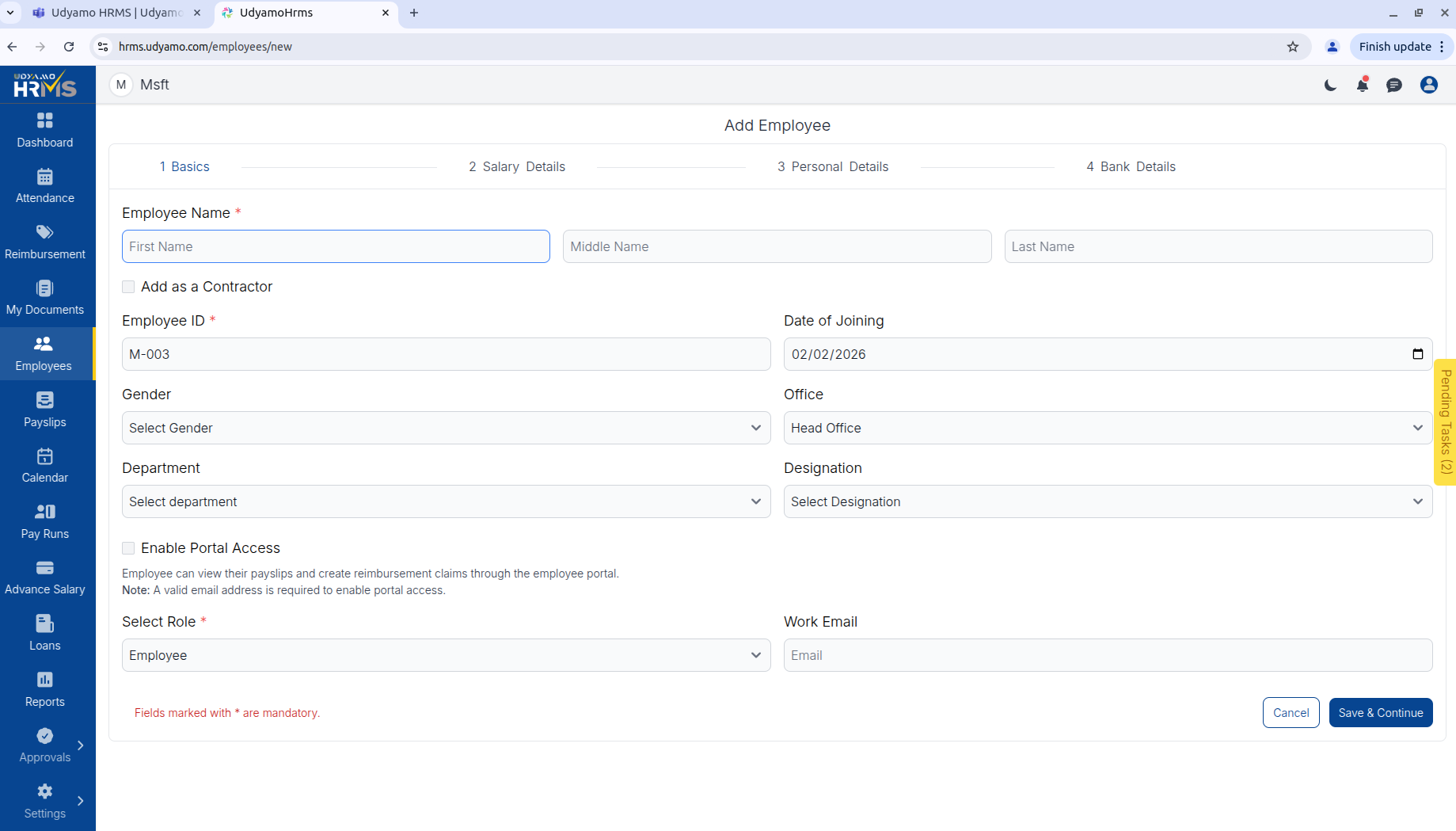Open the Select Designation dropdown
Image resolution: width=1456 pixels, height=831 pixels.
pyautogui.click(x=1108, y=501)
